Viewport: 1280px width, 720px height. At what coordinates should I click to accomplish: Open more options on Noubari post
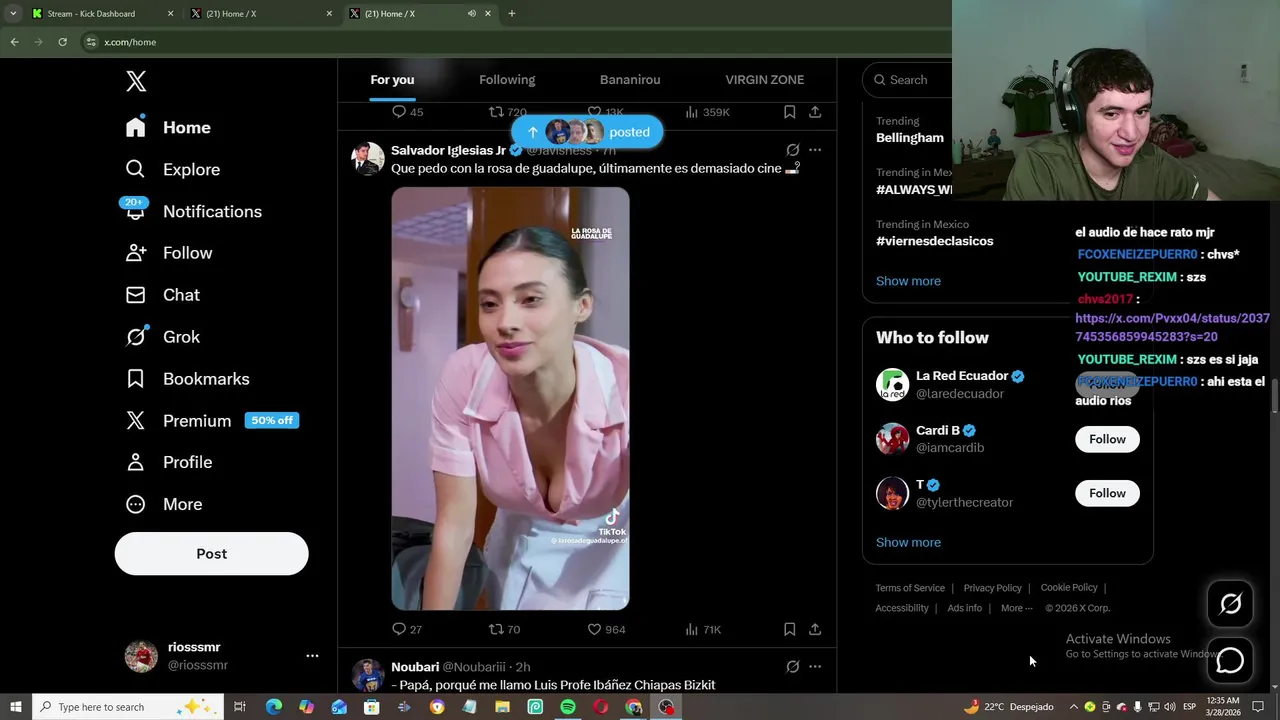click(x=815, y=666)
